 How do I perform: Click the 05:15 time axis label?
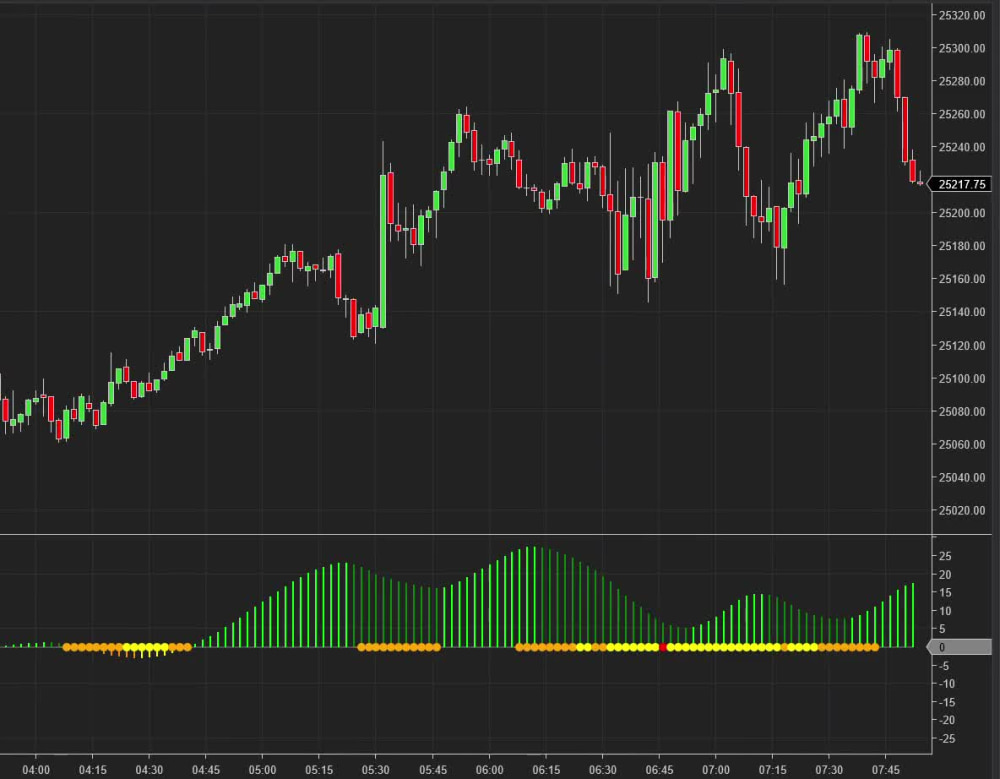pyautogui.click(x=319, y=770)
